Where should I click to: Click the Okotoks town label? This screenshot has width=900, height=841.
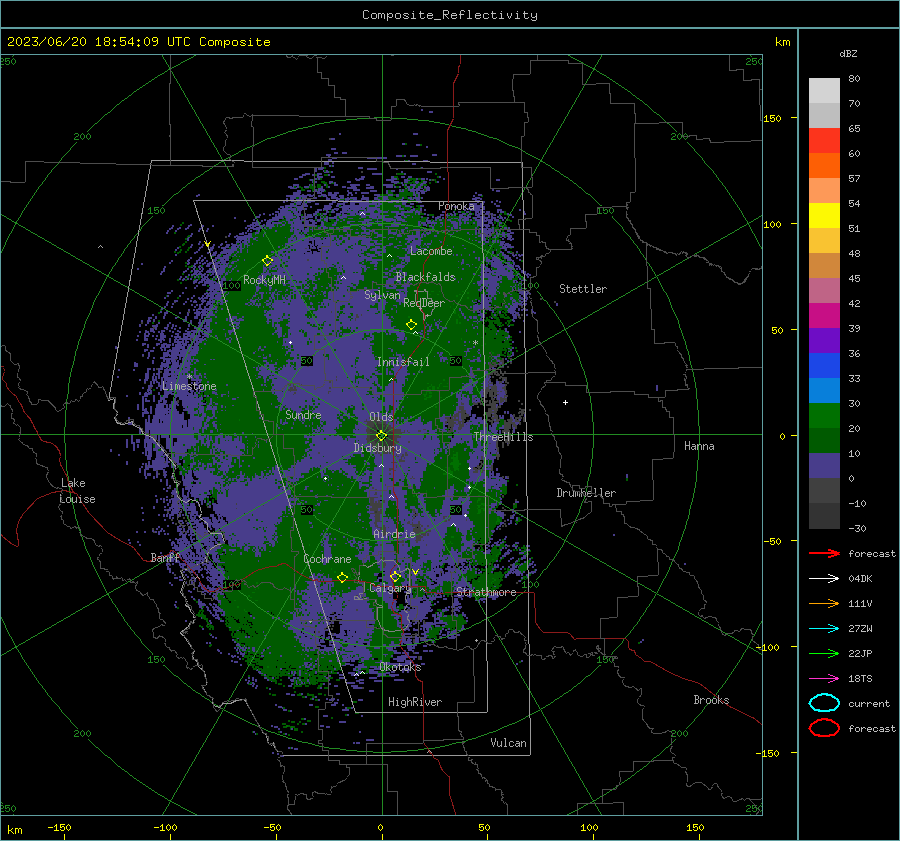coord(400,667)
